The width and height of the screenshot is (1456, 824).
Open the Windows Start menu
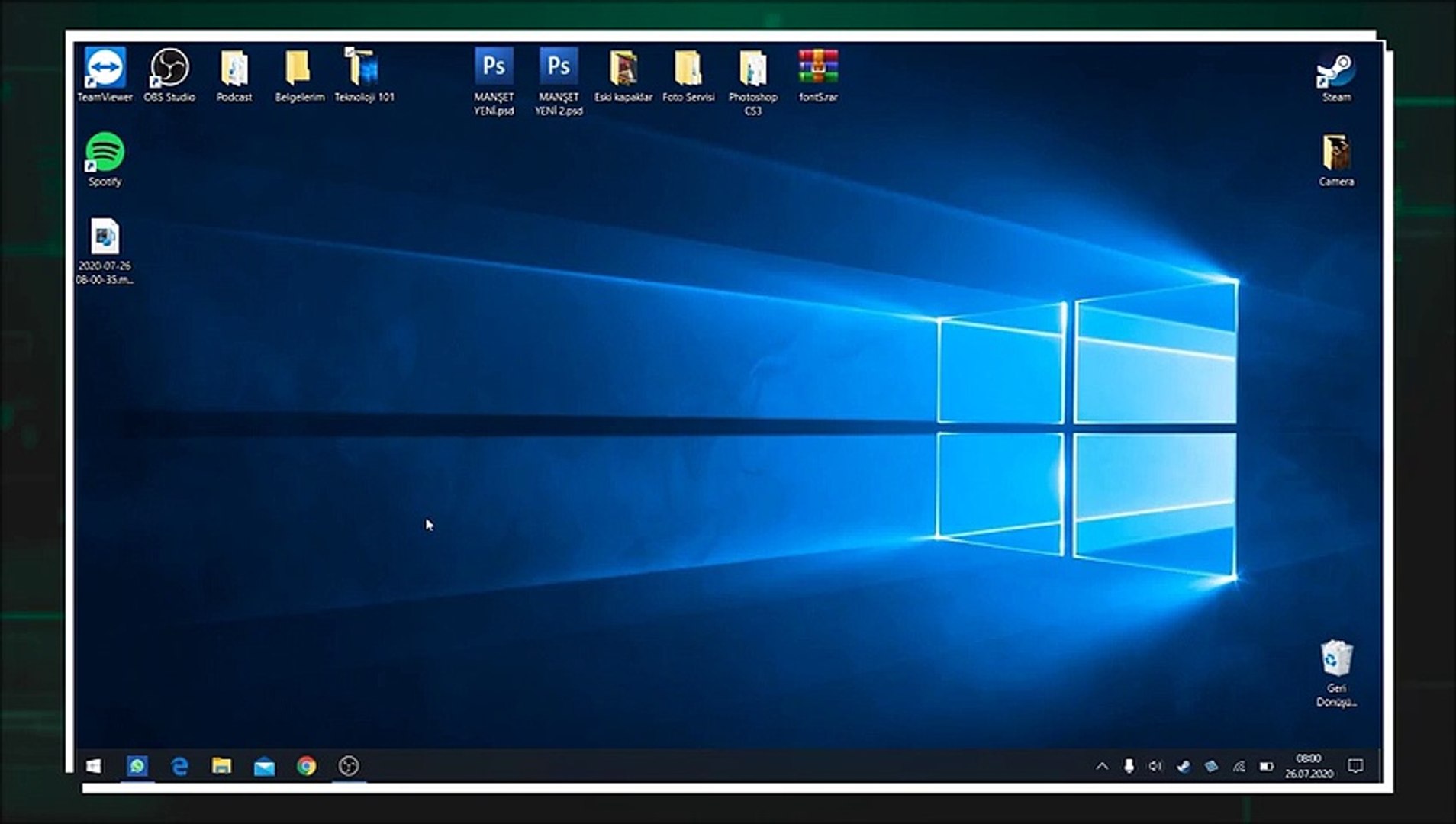(x=94, y=766)
